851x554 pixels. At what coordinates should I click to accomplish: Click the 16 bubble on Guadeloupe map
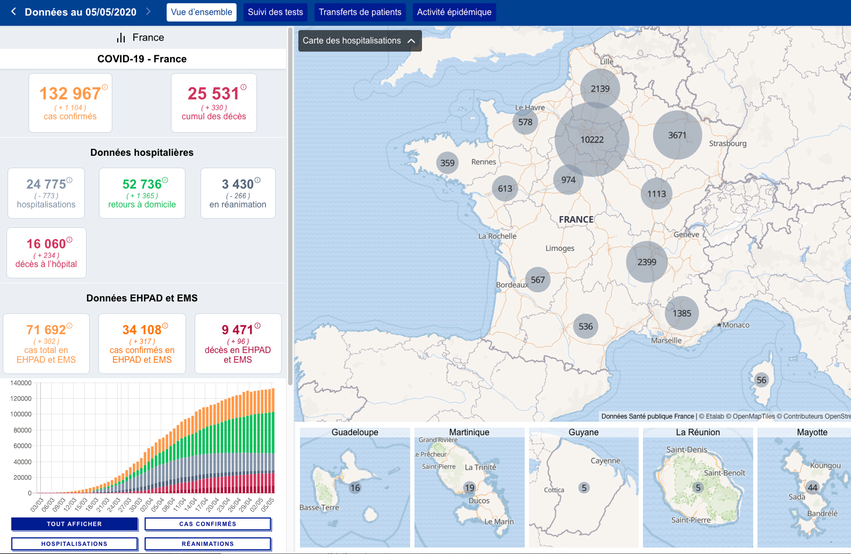(355, 488)
